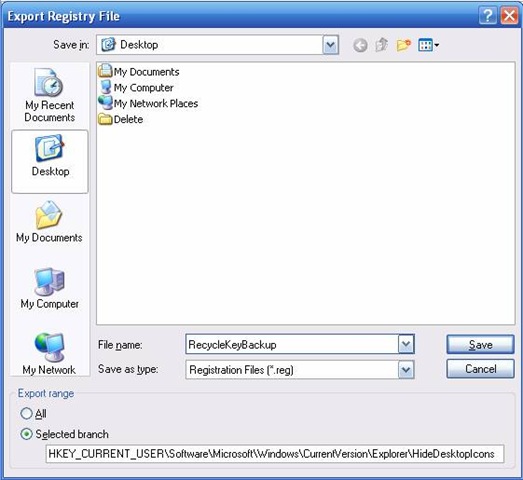Expand the File name dropdown arrow

tap(406, 344)
